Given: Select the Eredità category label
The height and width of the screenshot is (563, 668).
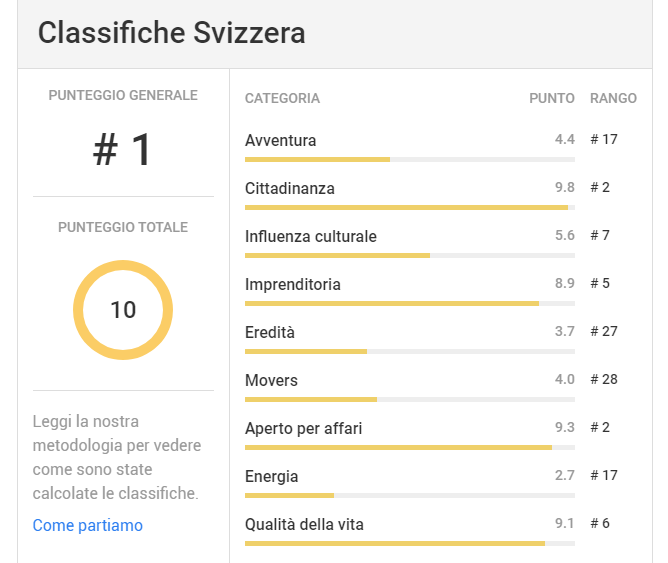Looking at the screenshot, I should (x=270, y=332).
